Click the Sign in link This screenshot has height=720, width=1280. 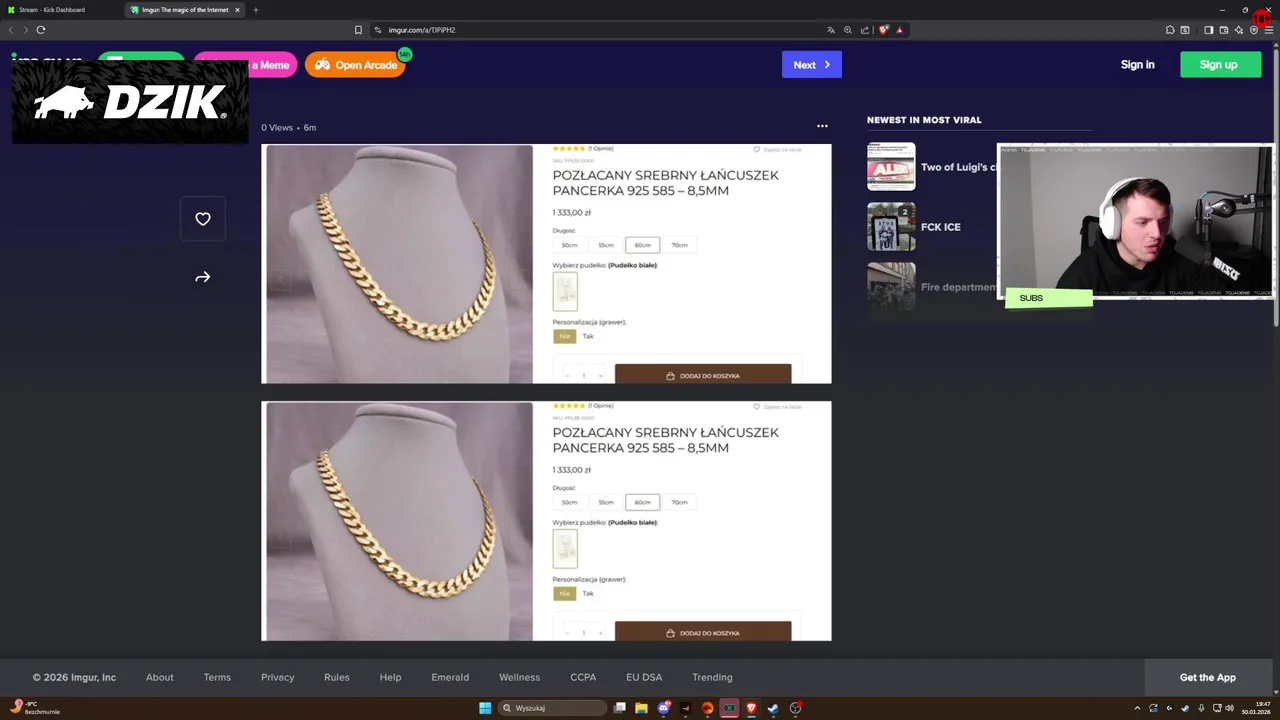[x=1137, y=65]
